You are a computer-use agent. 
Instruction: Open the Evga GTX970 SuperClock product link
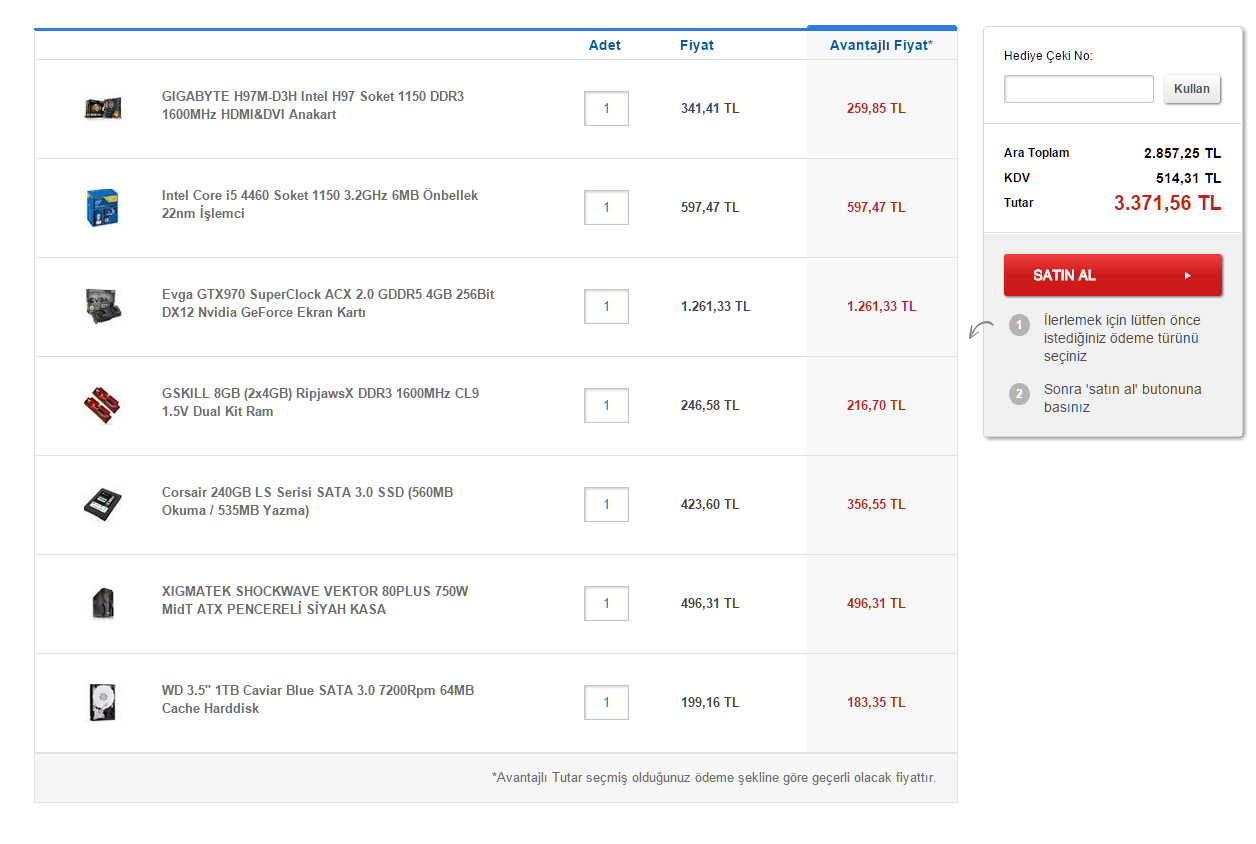(x=327, y=303)
